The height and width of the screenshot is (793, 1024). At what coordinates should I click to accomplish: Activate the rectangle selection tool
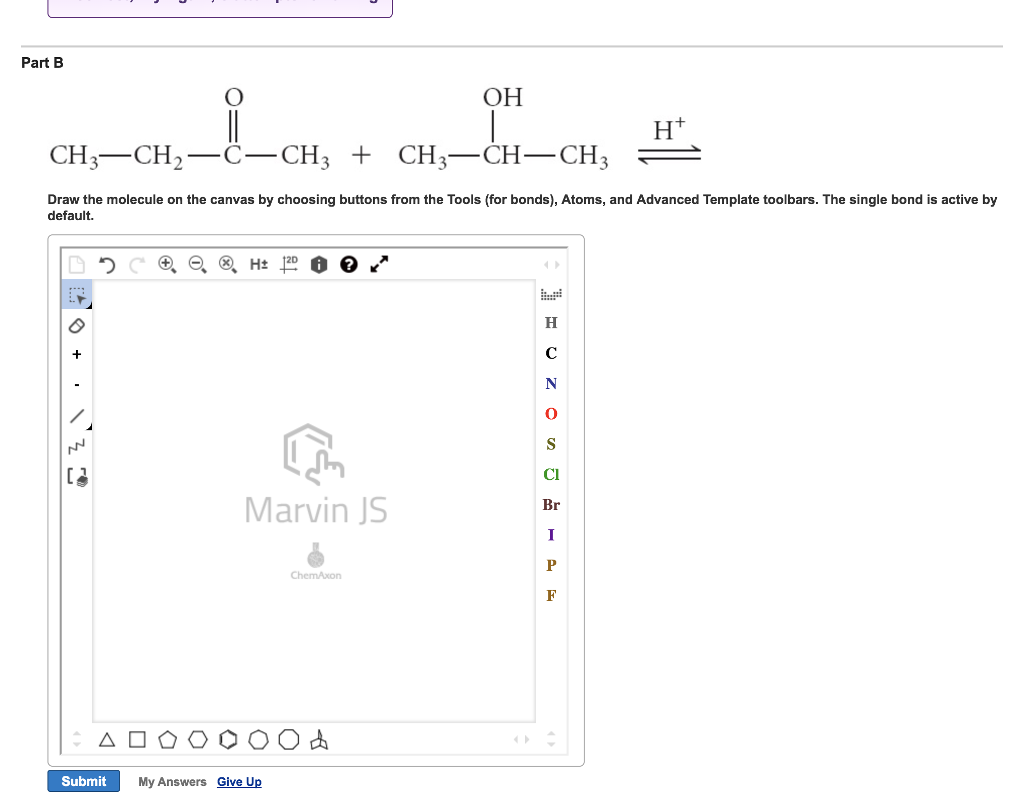[x=77, y=294]
